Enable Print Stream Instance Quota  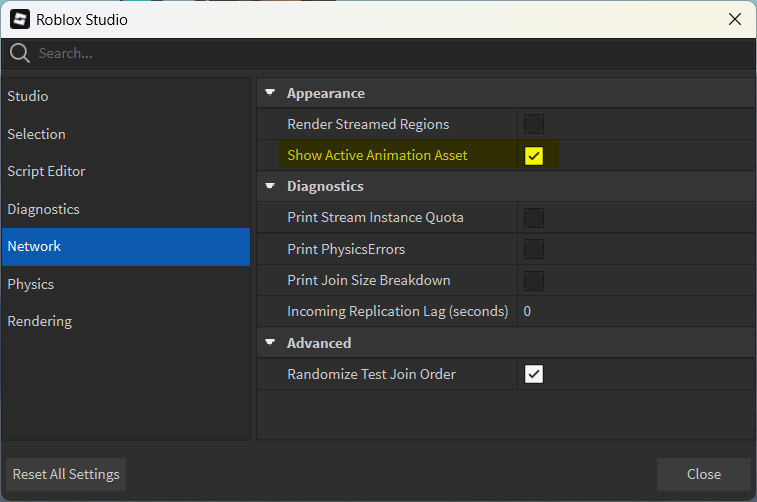534,217
